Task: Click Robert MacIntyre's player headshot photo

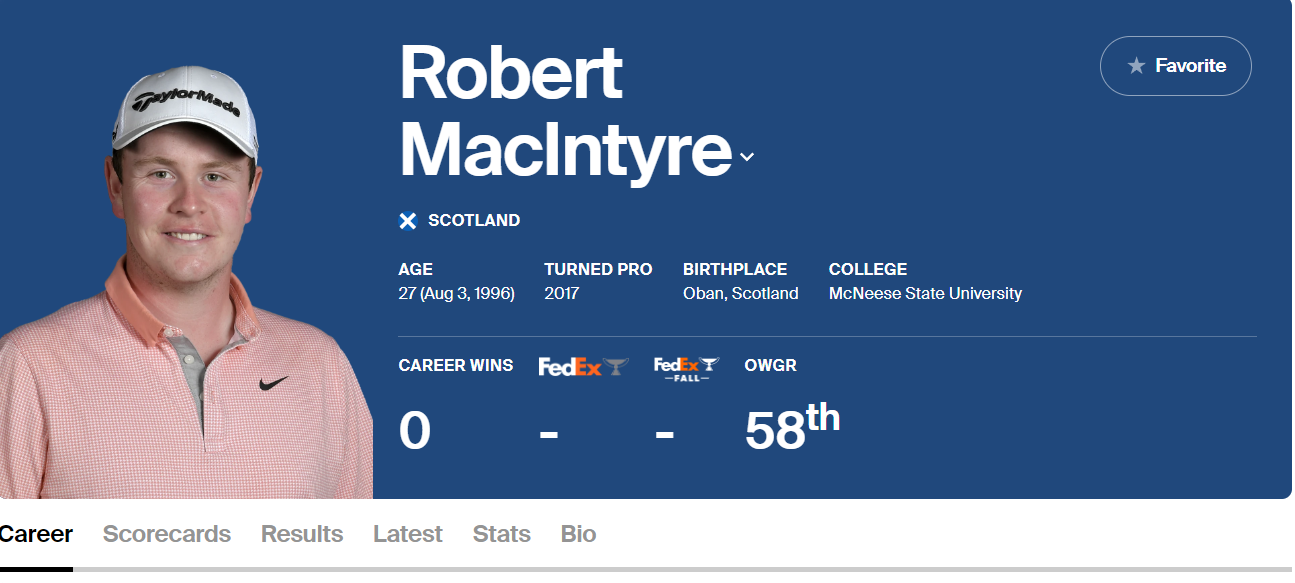Action: coord(186,282)
